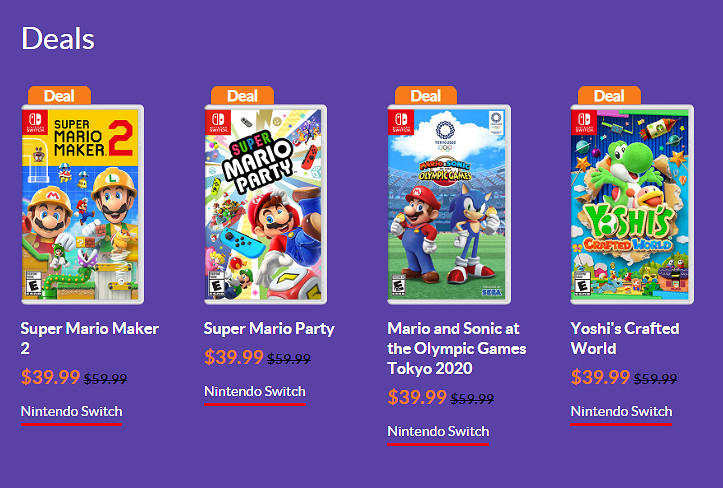The image size is (723, 488).
Task: Open Mario and Sonic at the Olympic Games title
Action: (x=456, y=348)
